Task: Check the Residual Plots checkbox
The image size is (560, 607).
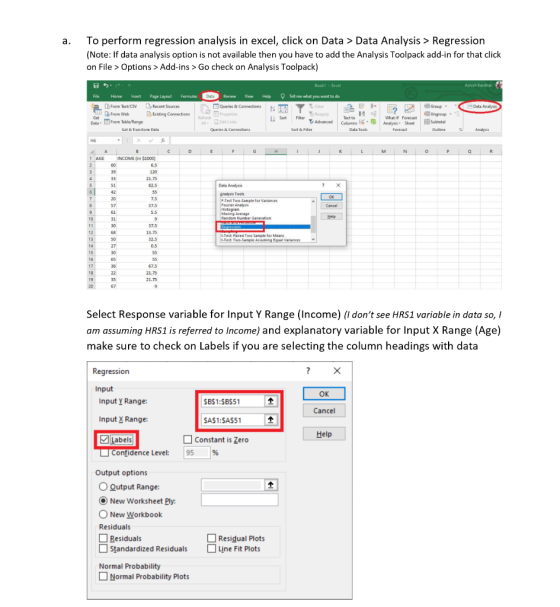Action: pyautogui.click(x=212, y=538)
